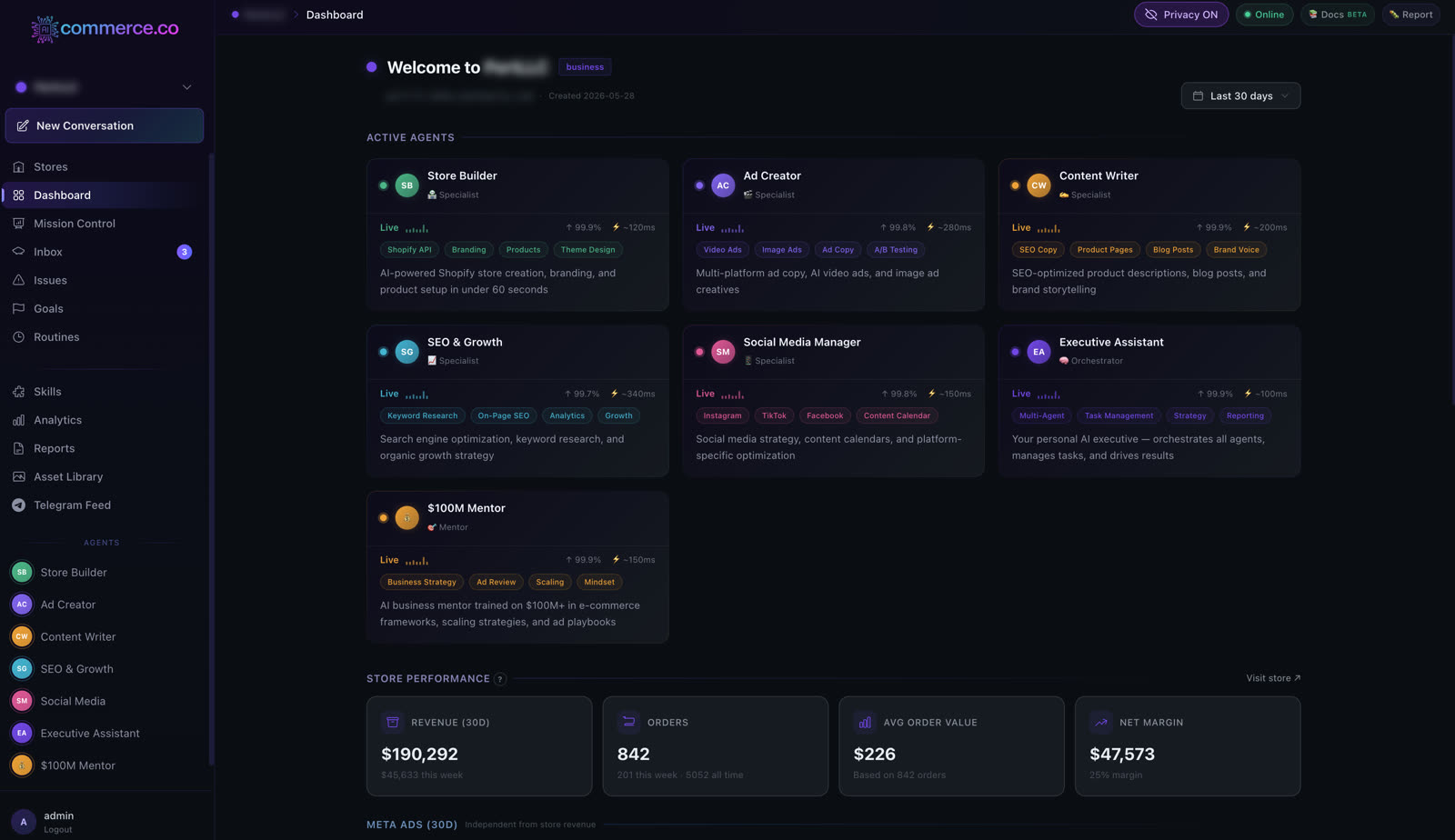Go to Dashboard in the sidebar
Viewport: 1455px width, 840px height.
105,195
